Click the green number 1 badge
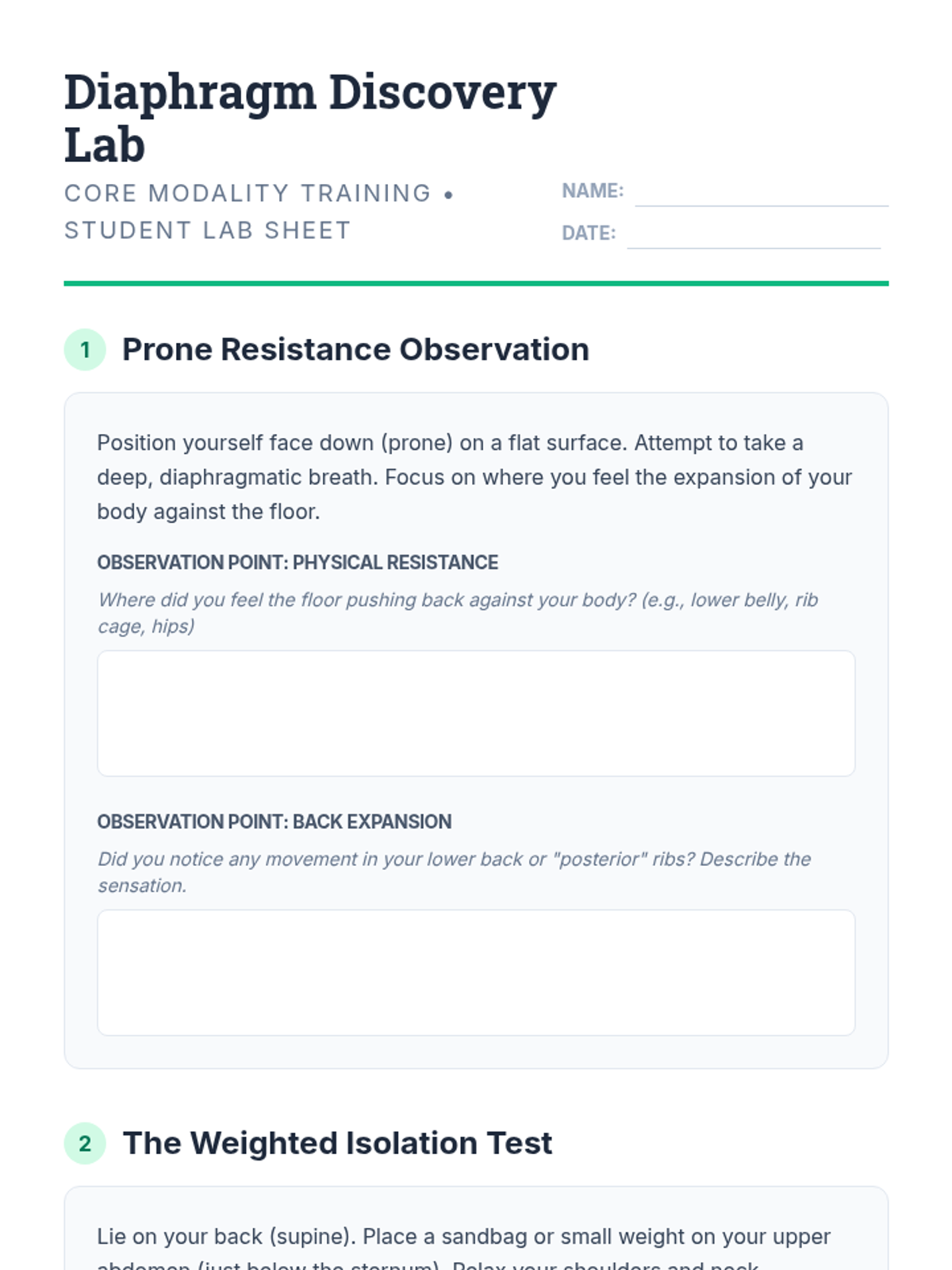The image size is (952, 1270). [85, 349]
